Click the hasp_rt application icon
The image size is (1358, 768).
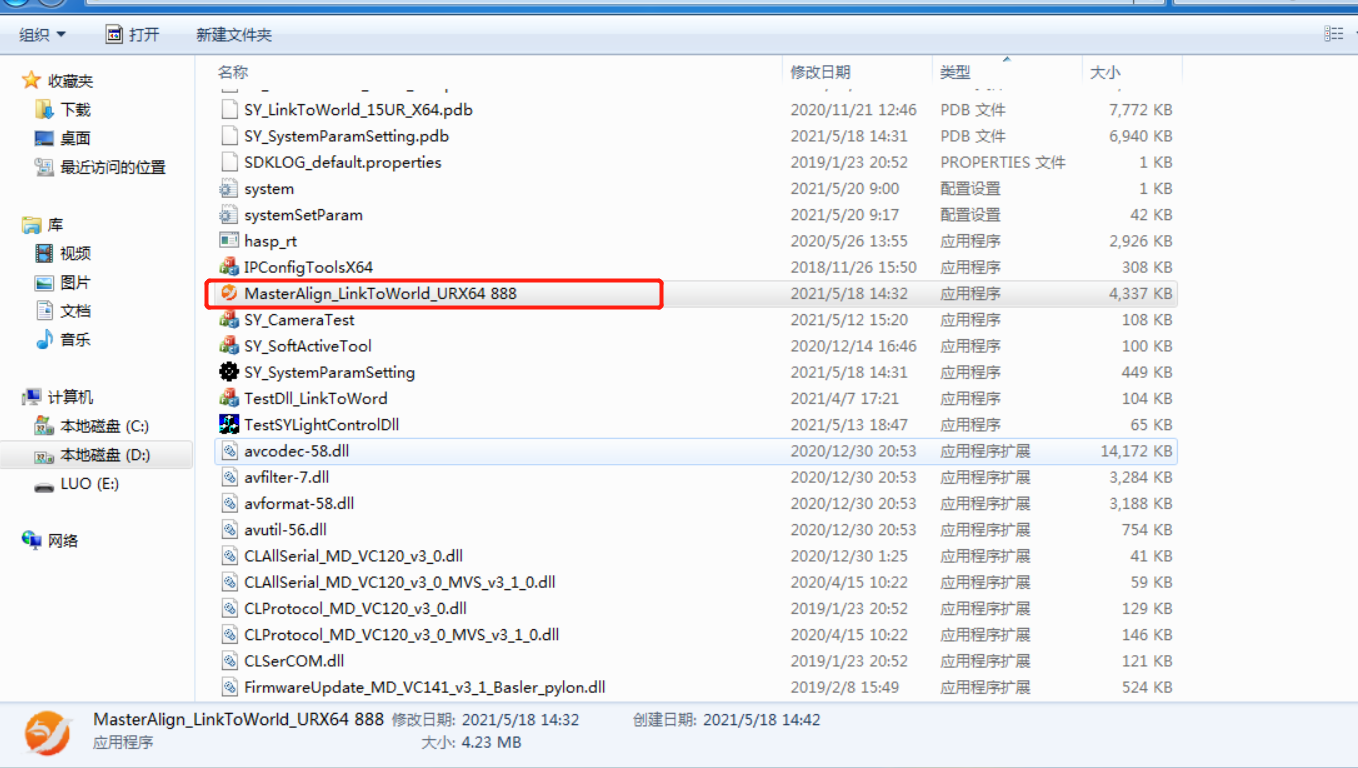pos(229,241)
